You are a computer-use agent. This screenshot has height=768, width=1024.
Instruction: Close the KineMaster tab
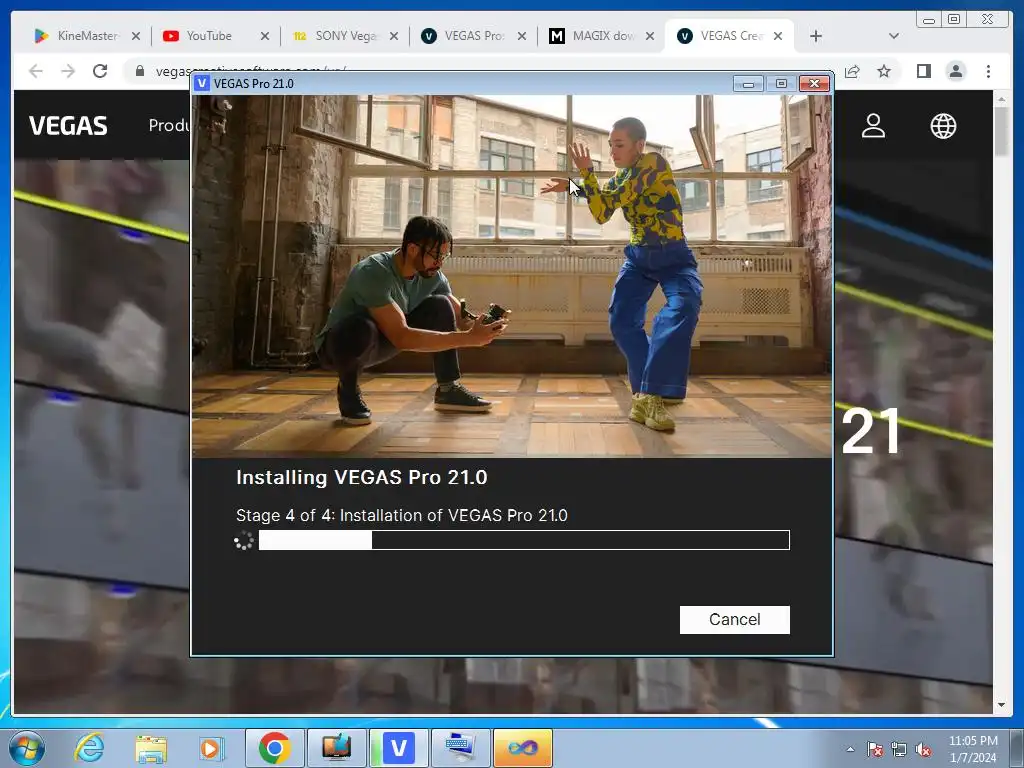coord(136,36)
